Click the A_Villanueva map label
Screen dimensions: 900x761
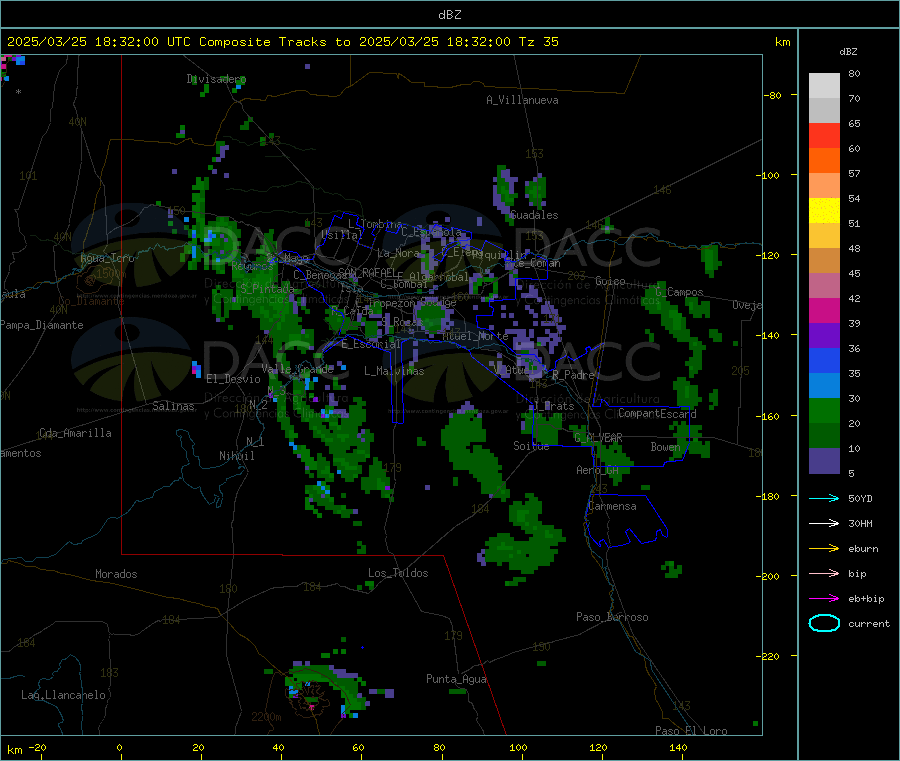click(x=522, y=100)
